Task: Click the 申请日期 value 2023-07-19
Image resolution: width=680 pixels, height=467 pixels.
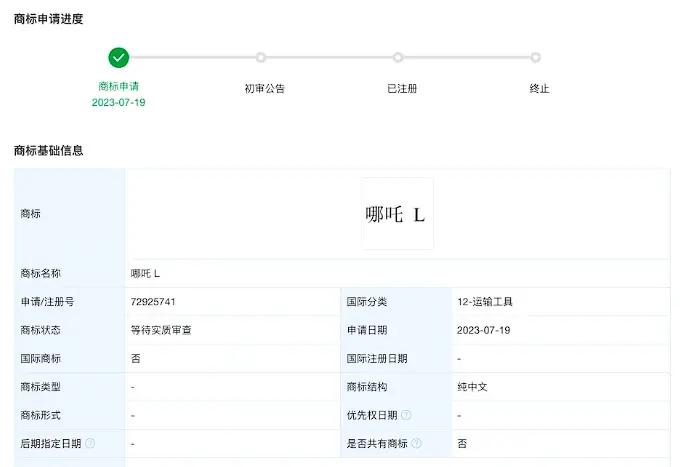Action: tap(483, 330)
